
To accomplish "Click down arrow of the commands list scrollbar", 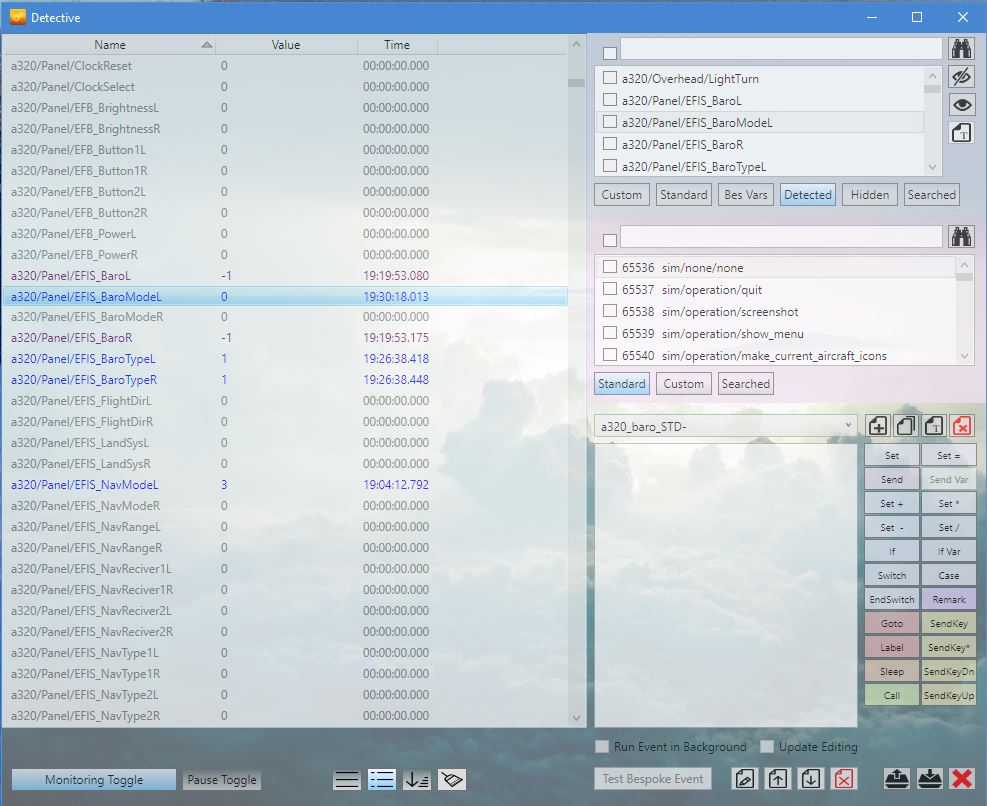I will point(964,356).
